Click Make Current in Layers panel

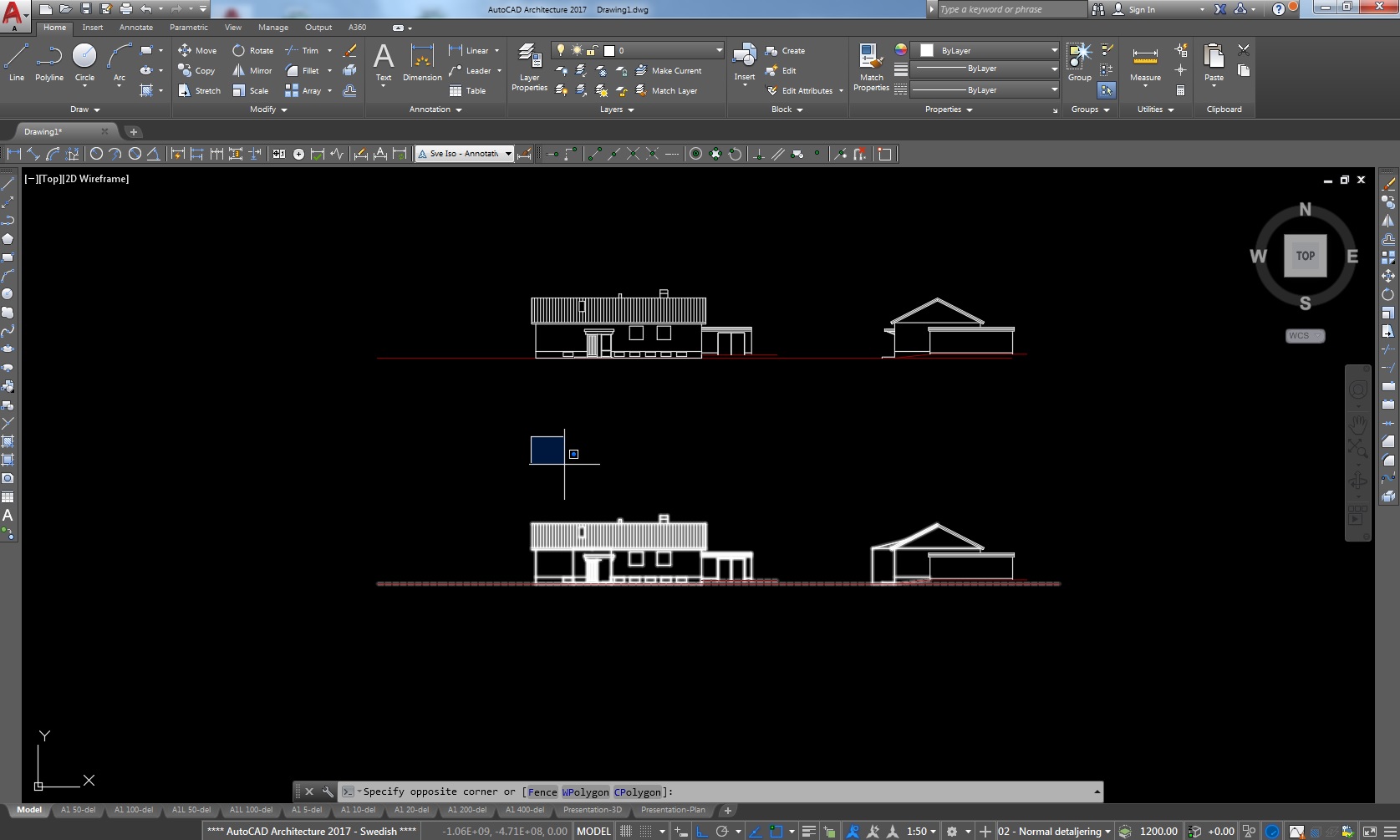point(675,70)
